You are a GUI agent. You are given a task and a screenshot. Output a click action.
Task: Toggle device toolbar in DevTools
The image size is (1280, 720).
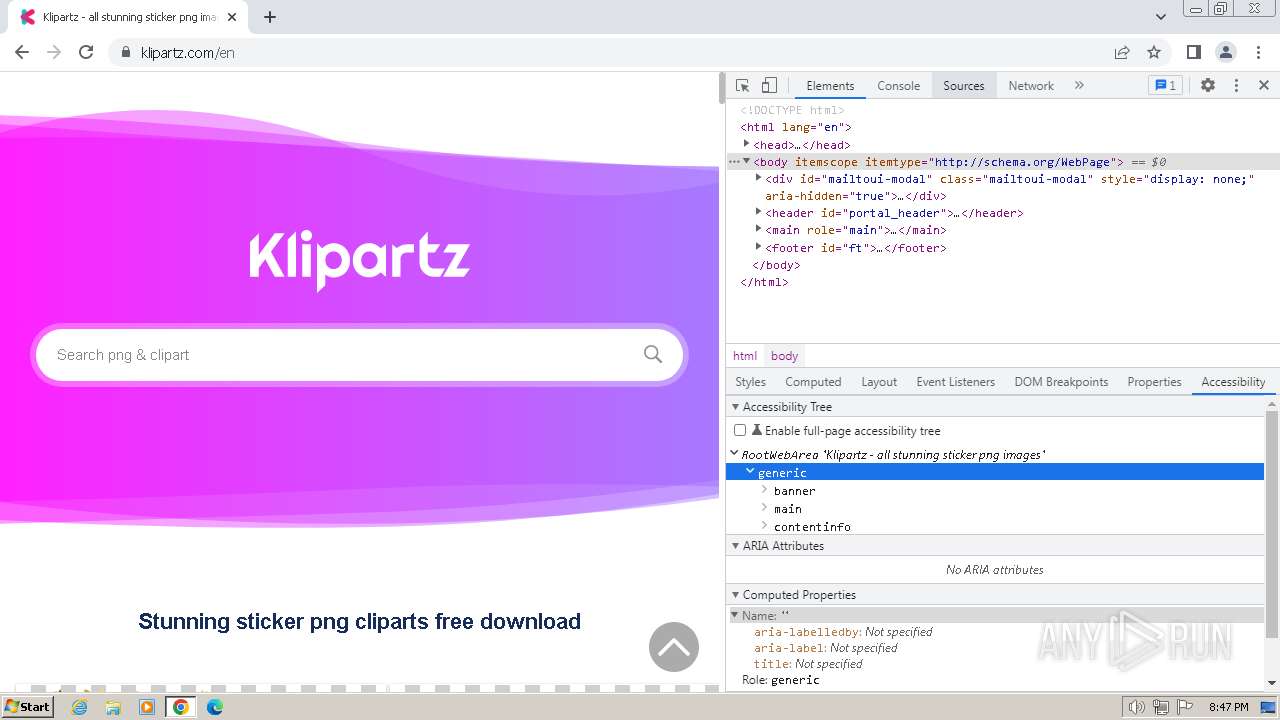769,85
